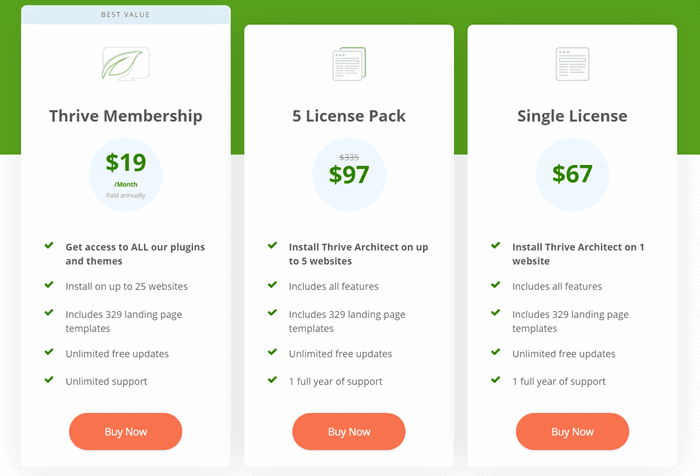The width and height of the screenshot is (700, 476).
Task: Select the BEST VALUE banner
Action: coord(125,15)
